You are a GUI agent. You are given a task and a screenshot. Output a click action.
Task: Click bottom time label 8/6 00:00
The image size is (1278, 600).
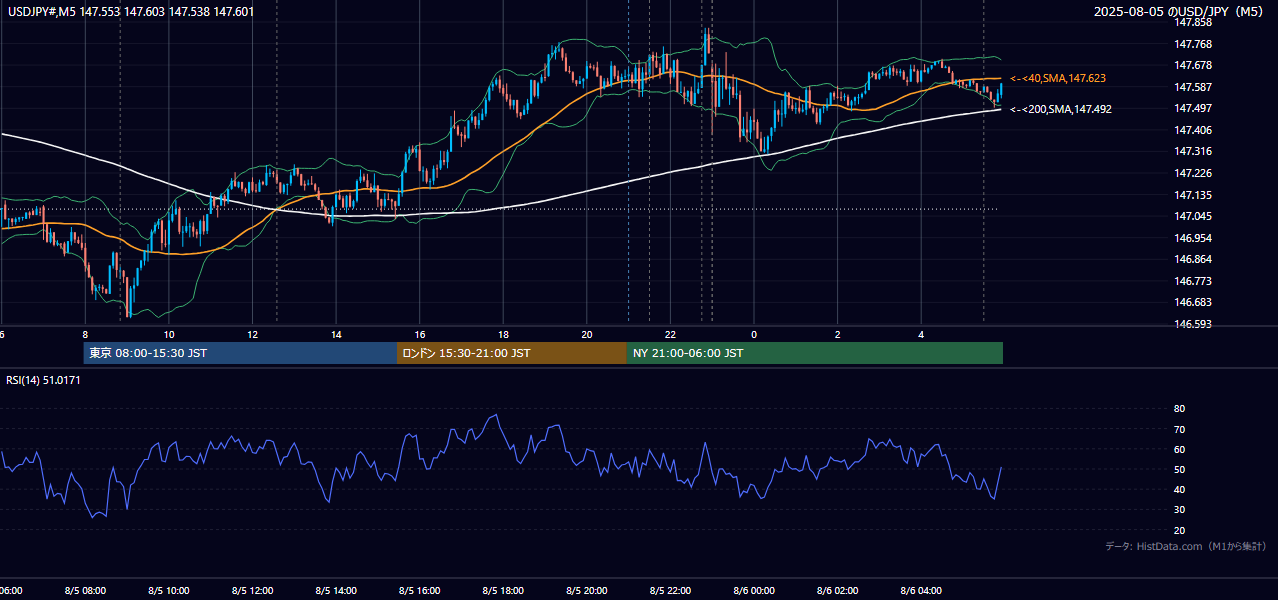click(x=754, y=590)
